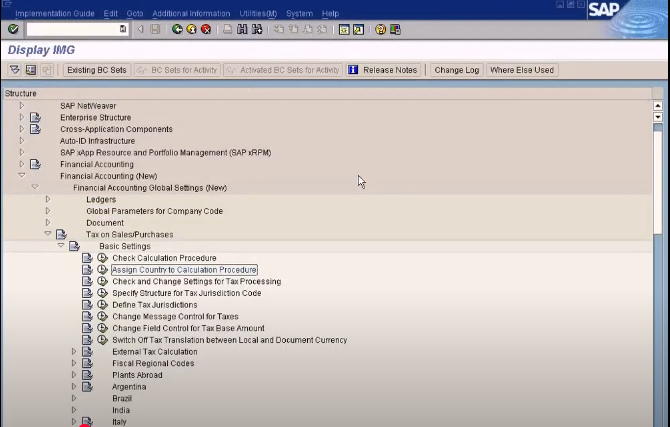Run Switch Off Tax Translation execute icon

coord(102,340)
